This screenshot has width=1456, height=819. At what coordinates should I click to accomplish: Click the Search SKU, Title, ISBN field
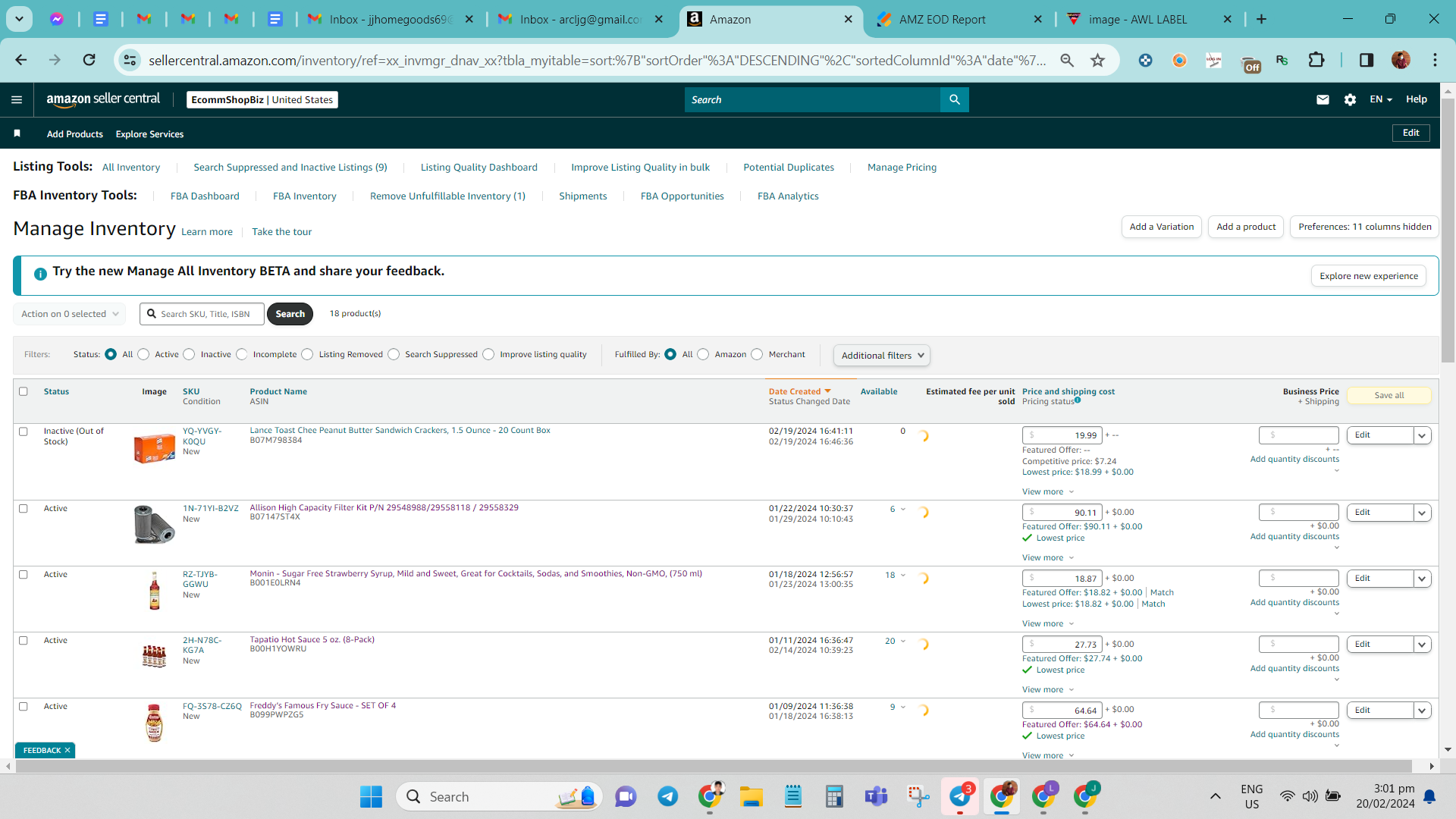tap(202, 314)
